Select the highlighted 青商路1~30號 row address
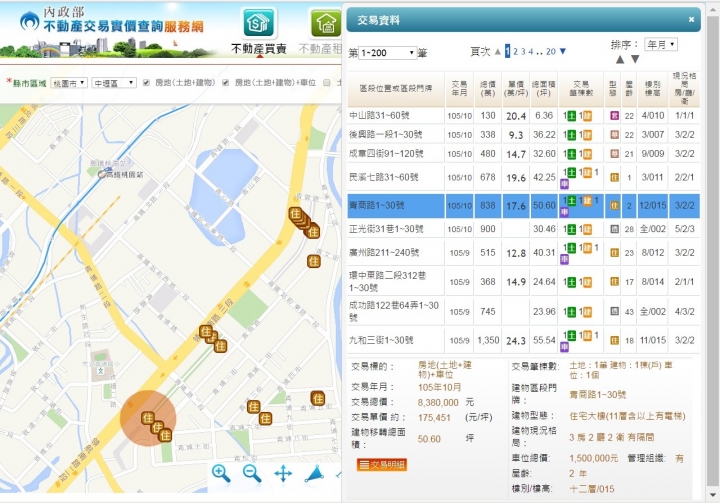 click(x=377, y=206)
